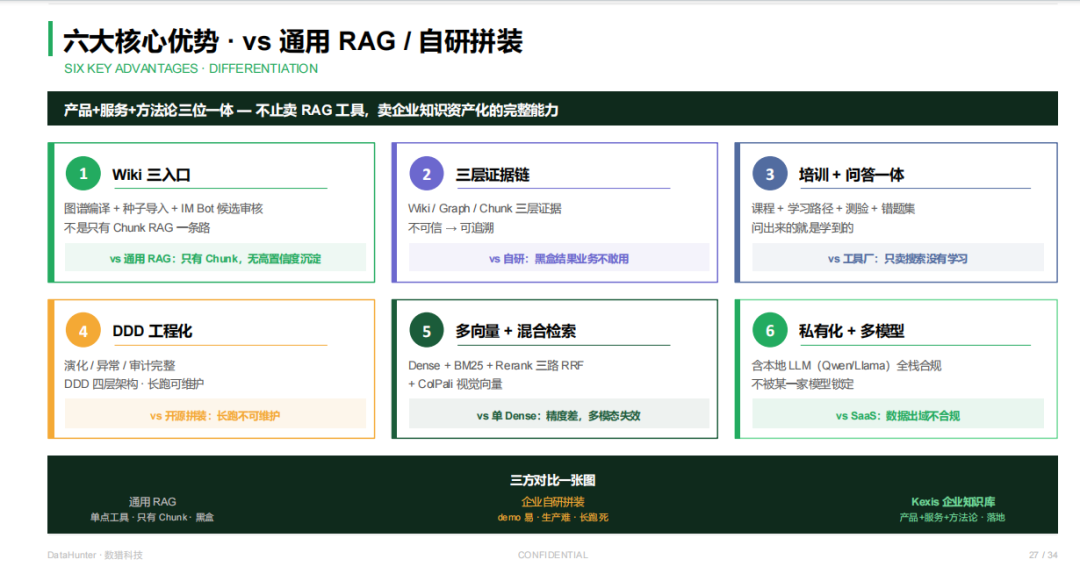The width and height of the screenshot is (1080, 574).
Task: Click the page number 27 / 34
Action: (1043, 555)
